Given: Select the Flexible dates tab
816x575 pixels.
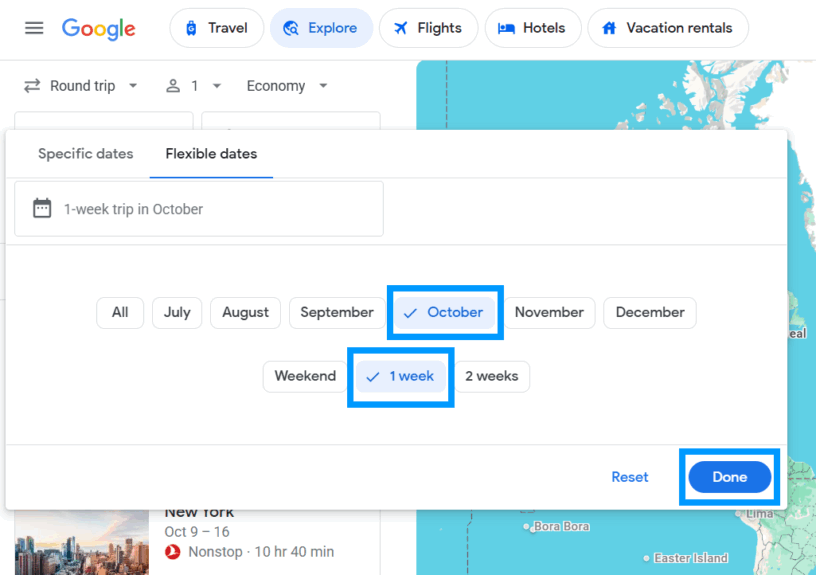Looking at the screenshot, I should point(211,154).
